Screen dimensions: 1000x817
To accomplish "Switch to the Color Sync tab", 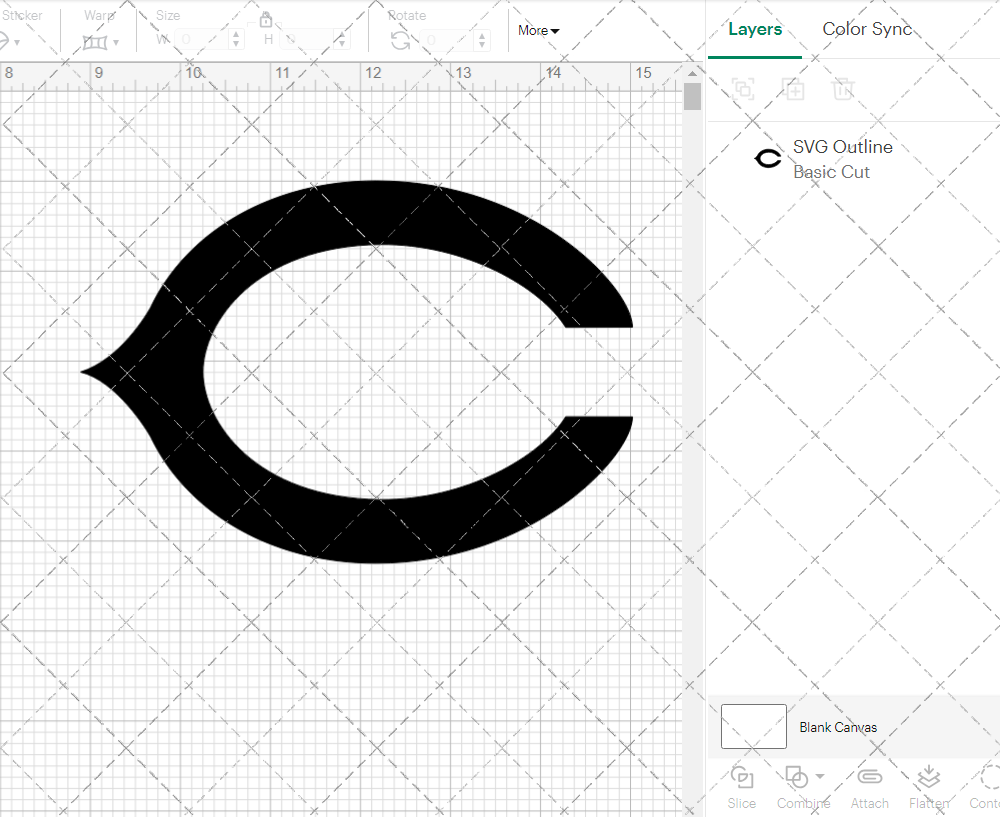I will coord(867,29).
